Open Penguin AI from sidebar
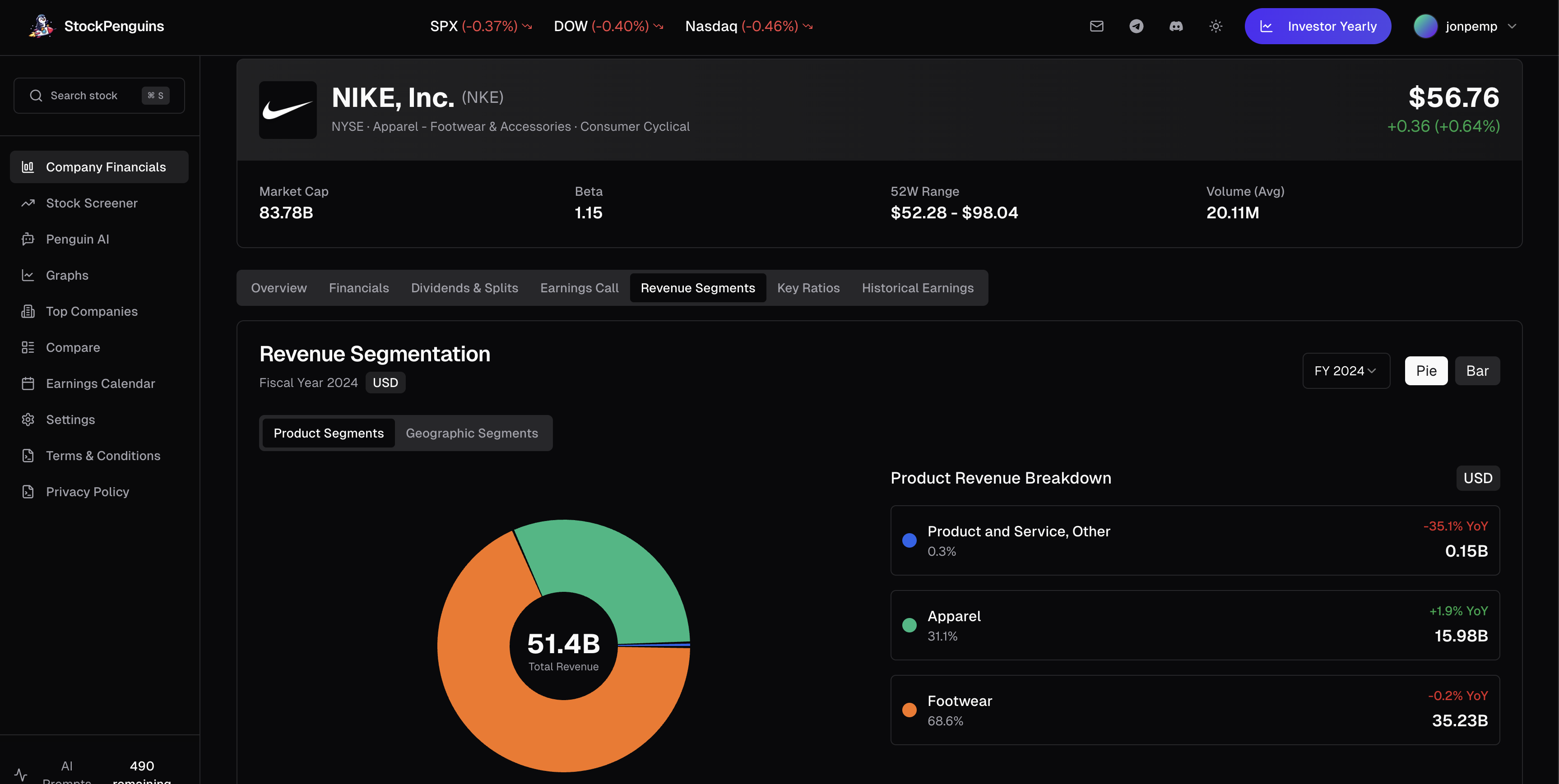Screen dimensions: 1559x784 (78, 239)
